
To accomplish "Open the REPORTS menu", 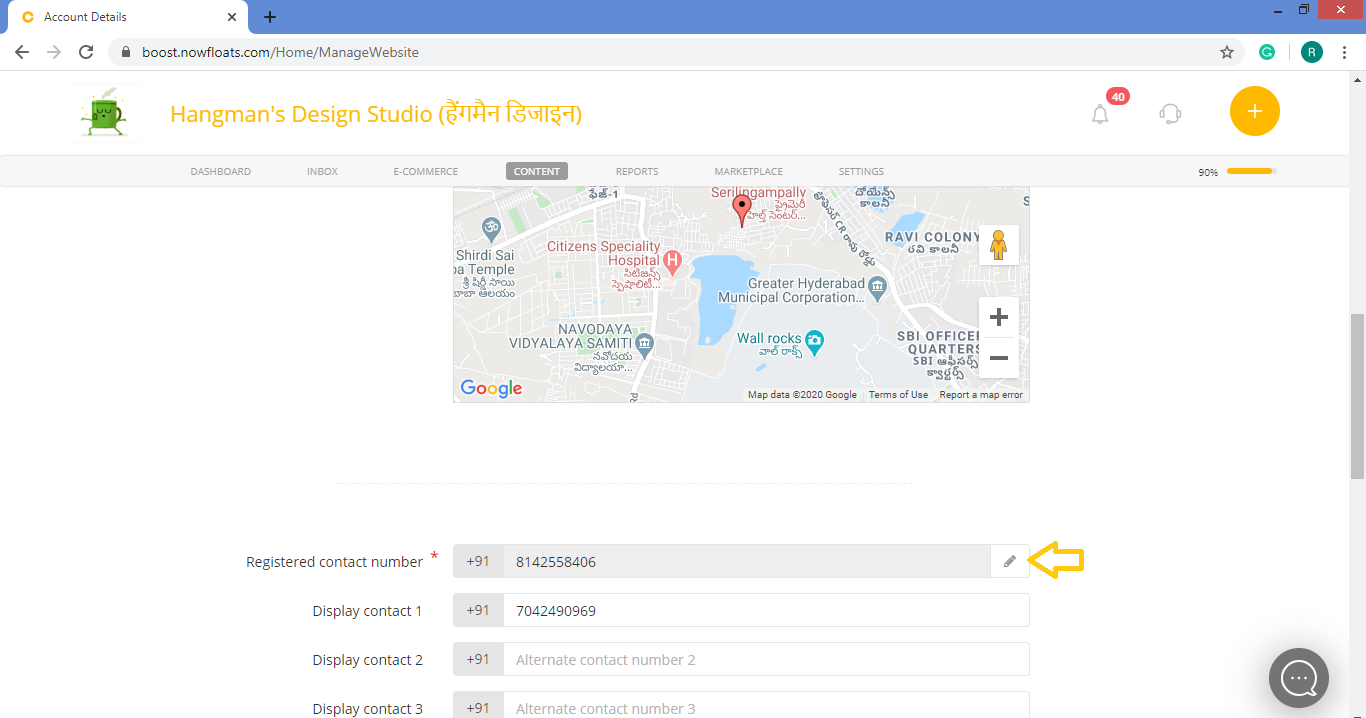I will (637, 172).
